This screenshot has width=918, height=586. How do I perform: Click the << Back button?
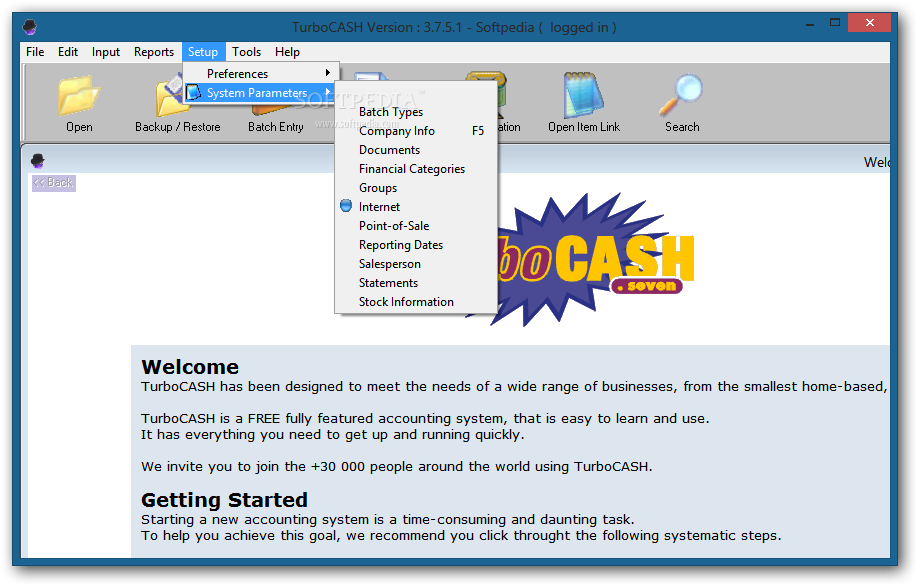tap(54, 183)
